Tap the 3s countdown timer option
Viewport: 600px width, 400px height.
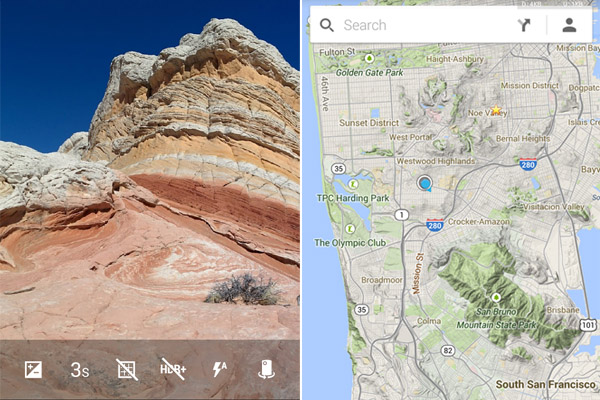[x=80, y=370]
